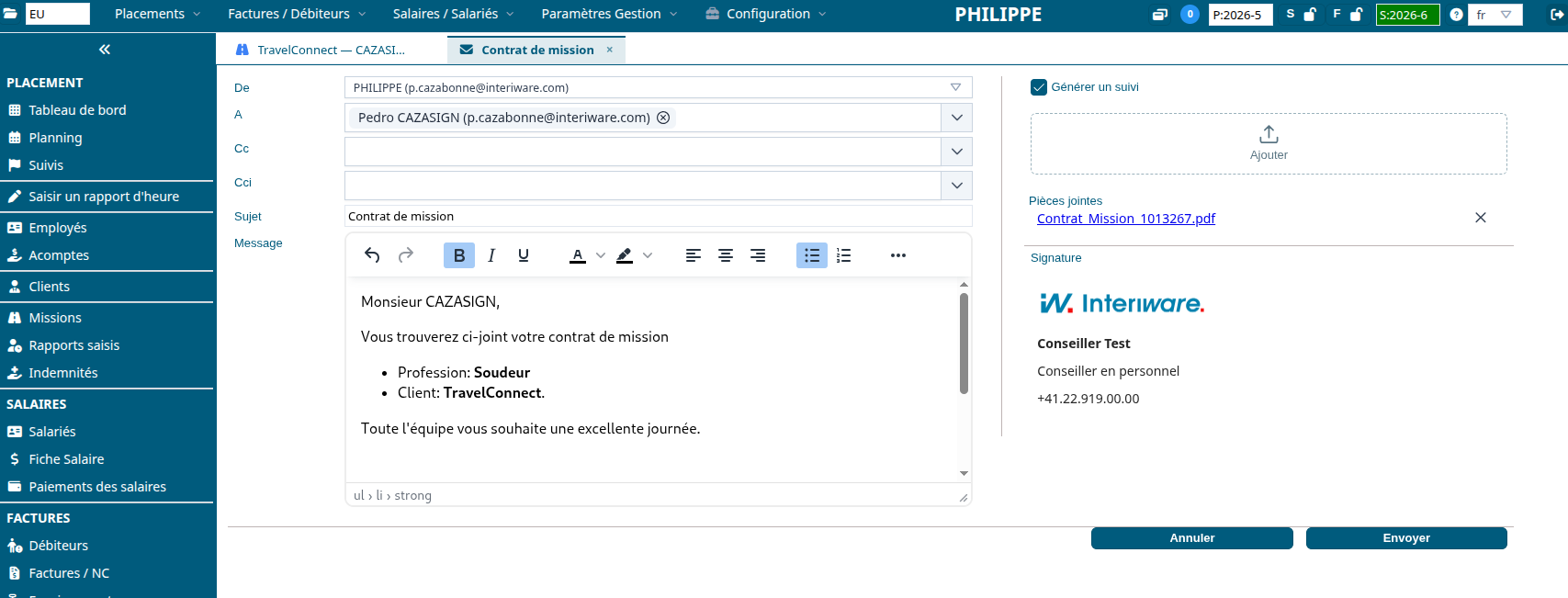Image resolution: width=1568 pixels, height=598 pixels.
Task: Expand the A recipients dropdown
Action: (956, 118)
